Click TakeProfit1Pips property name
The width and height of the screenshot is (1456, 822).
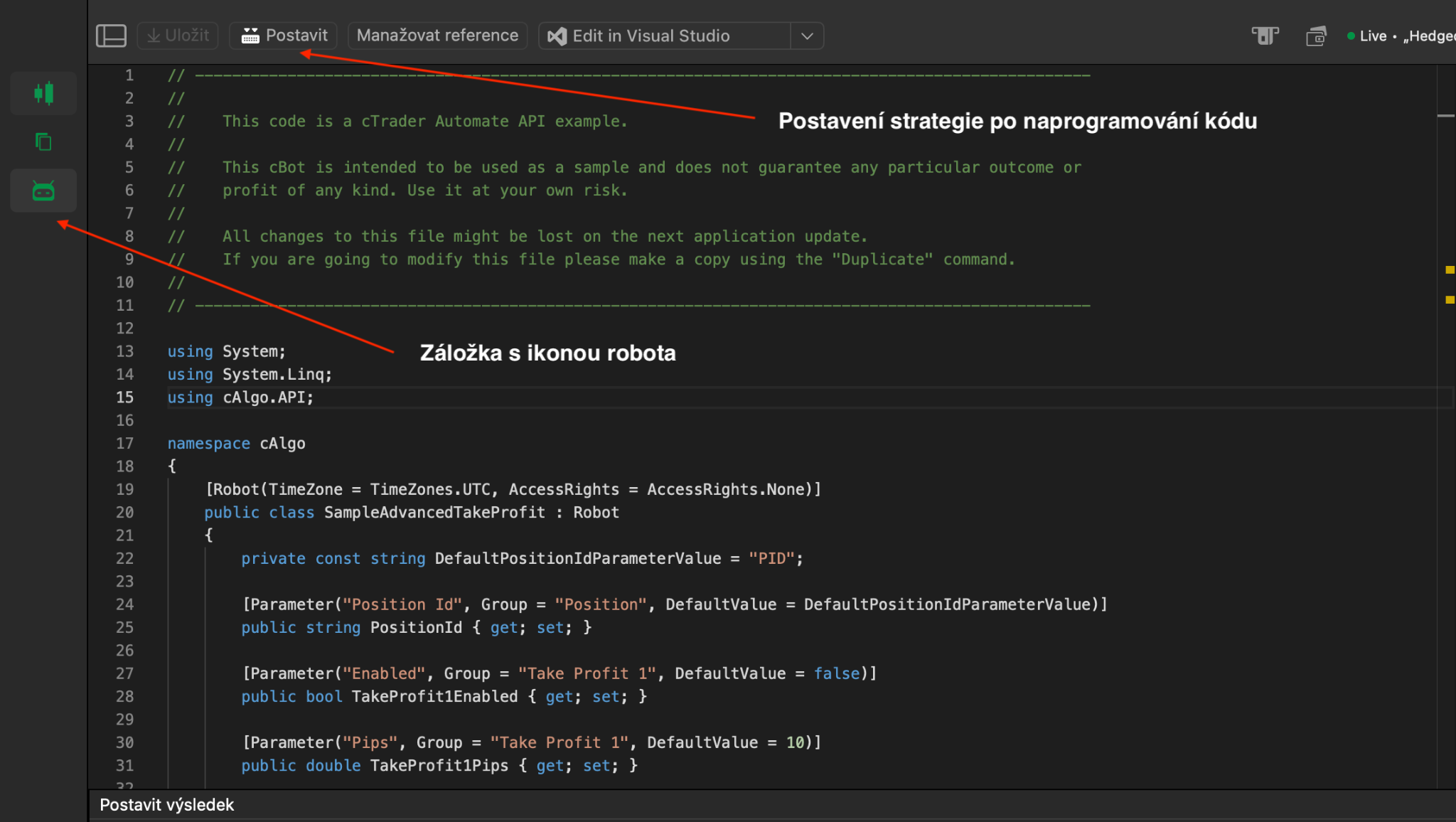pos(439,765)
